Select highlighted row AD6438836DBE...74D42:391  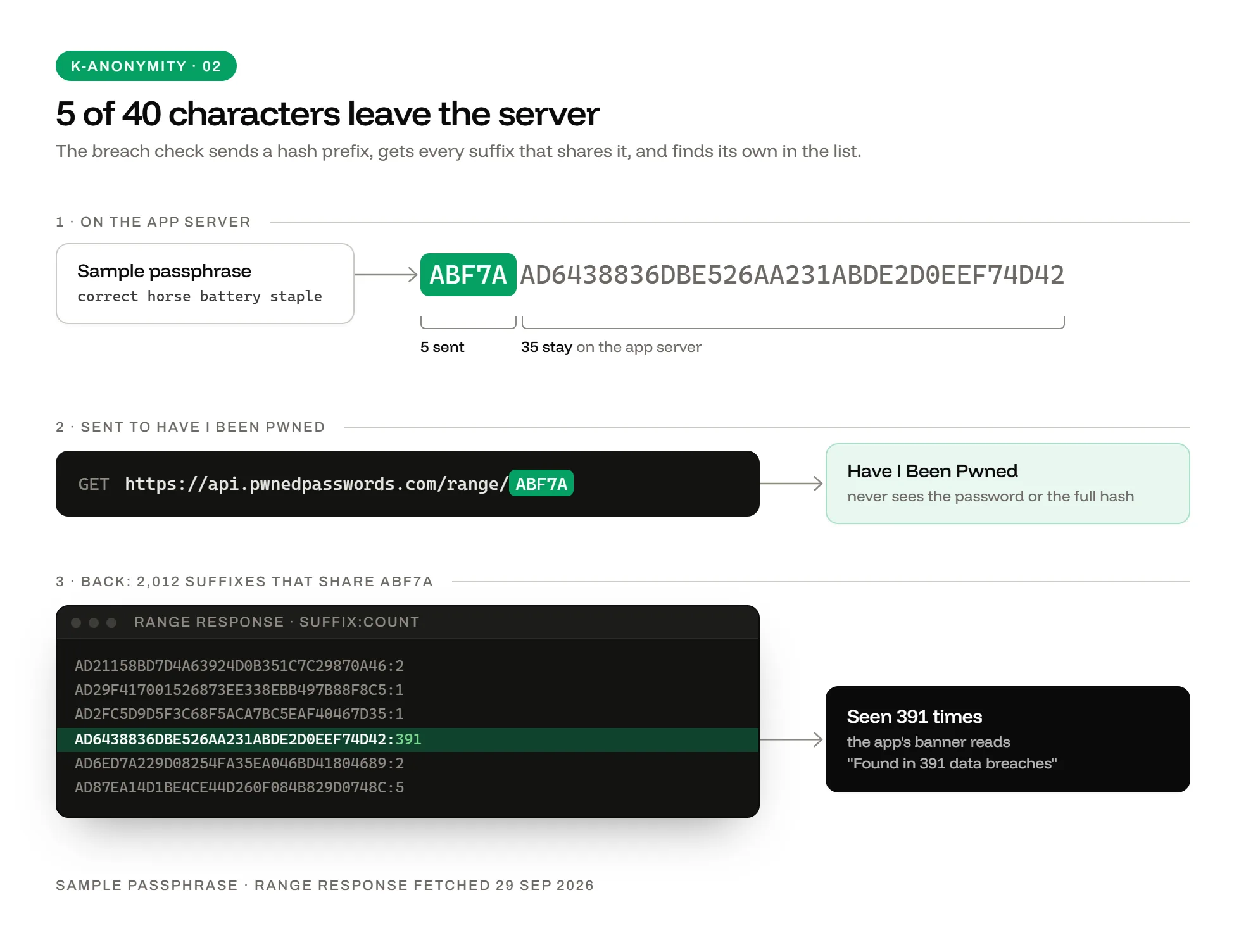[408, 739]
